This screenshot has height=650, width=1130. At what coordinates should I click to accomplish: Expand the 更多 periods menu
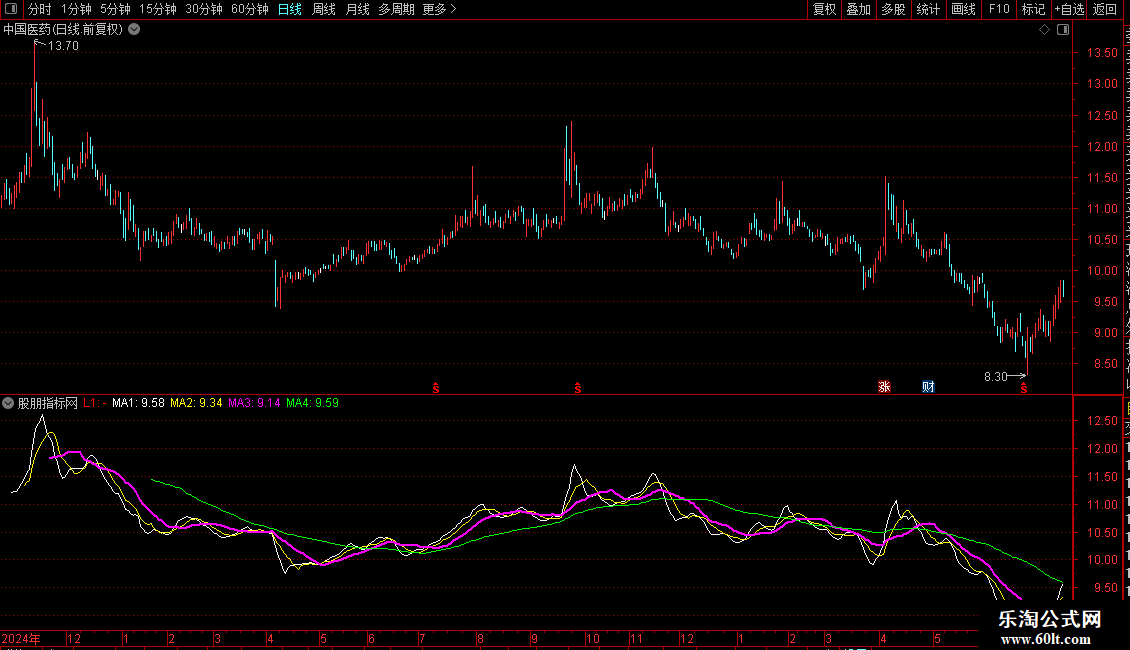point(439,9)
